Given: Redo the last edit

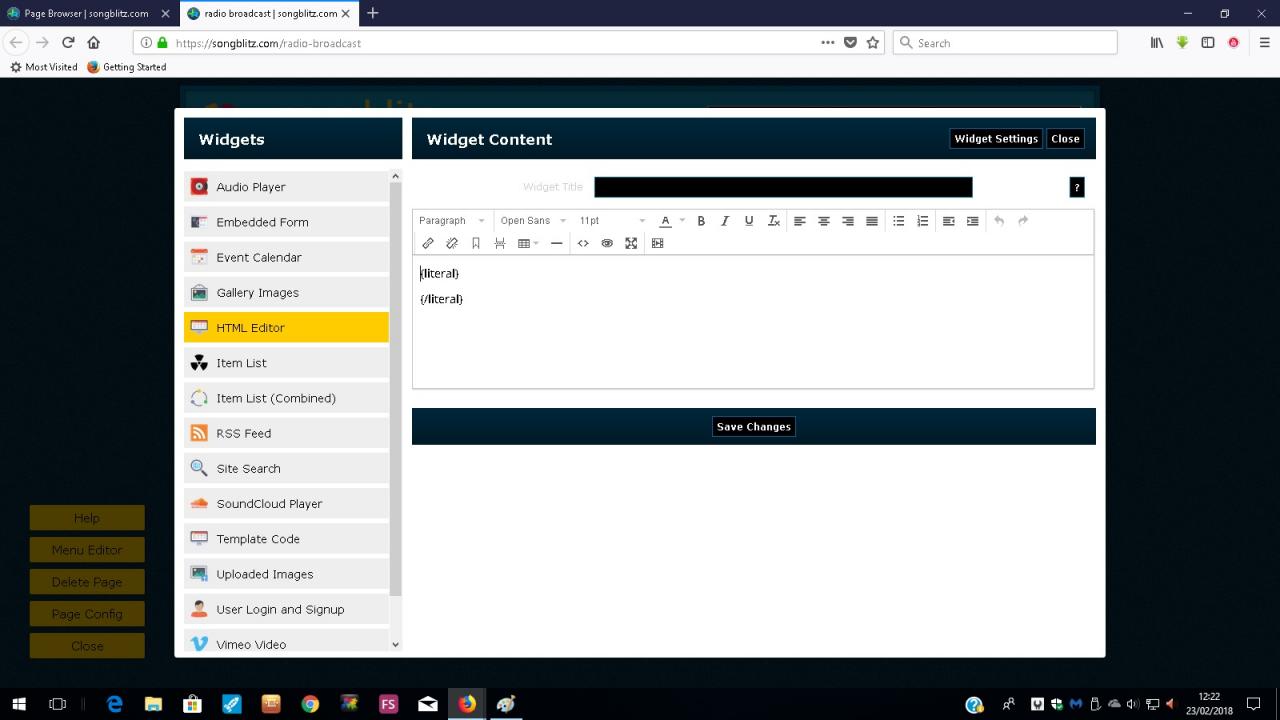Looking at the screenshot, I should click(x=1023, y=221).
